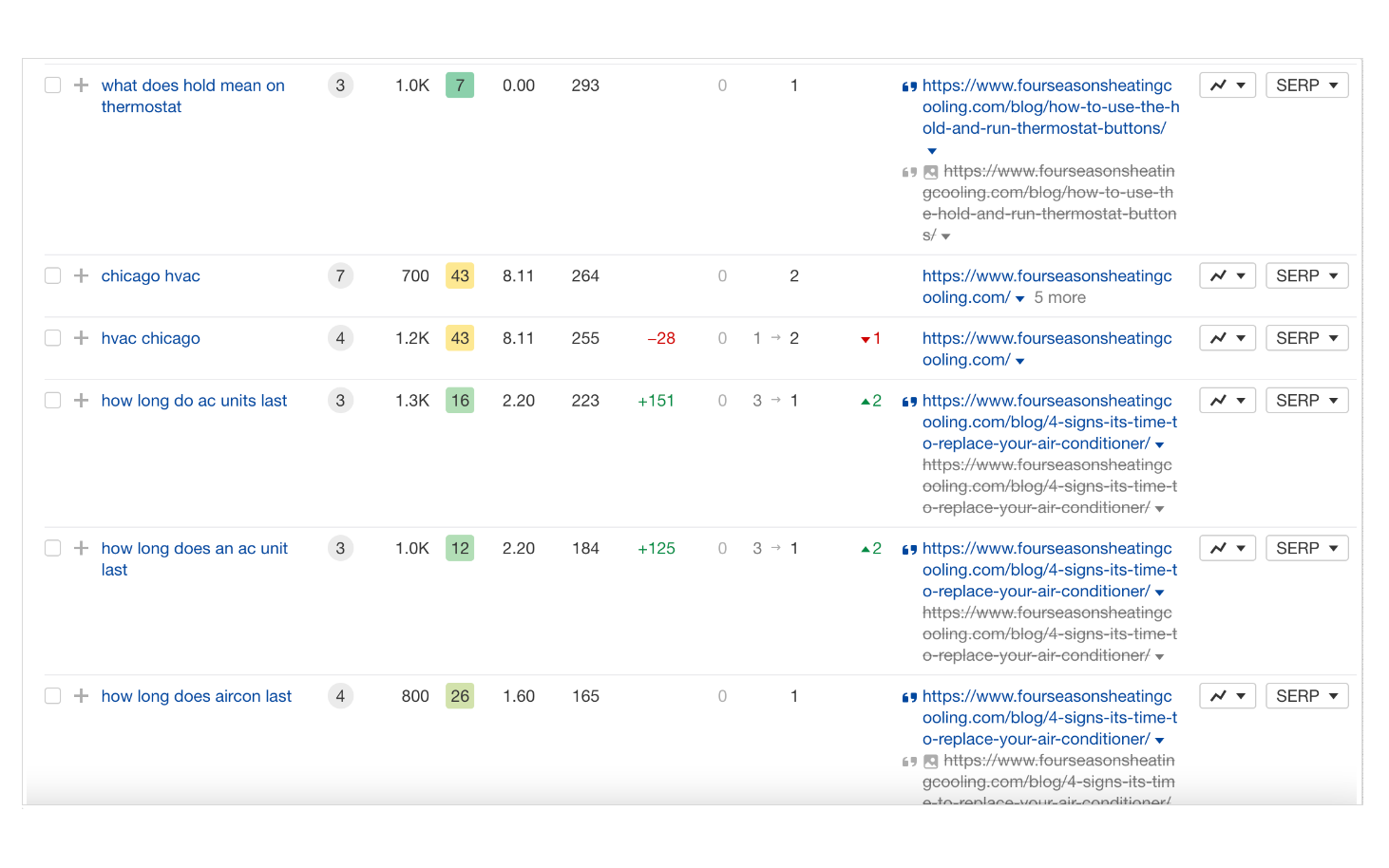The image size is (1389, 868).
Task: Open the SERP dropdown for 'how long does an ac unit last'
Action: (1307, 548)
